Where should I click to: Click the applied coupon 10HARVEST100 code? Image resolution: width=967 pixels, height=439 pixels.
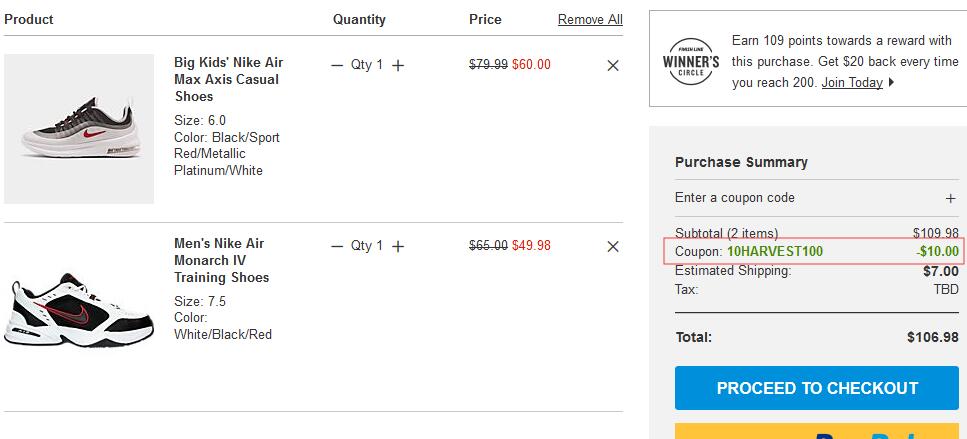pyautogui.click(x=775, y=252)
